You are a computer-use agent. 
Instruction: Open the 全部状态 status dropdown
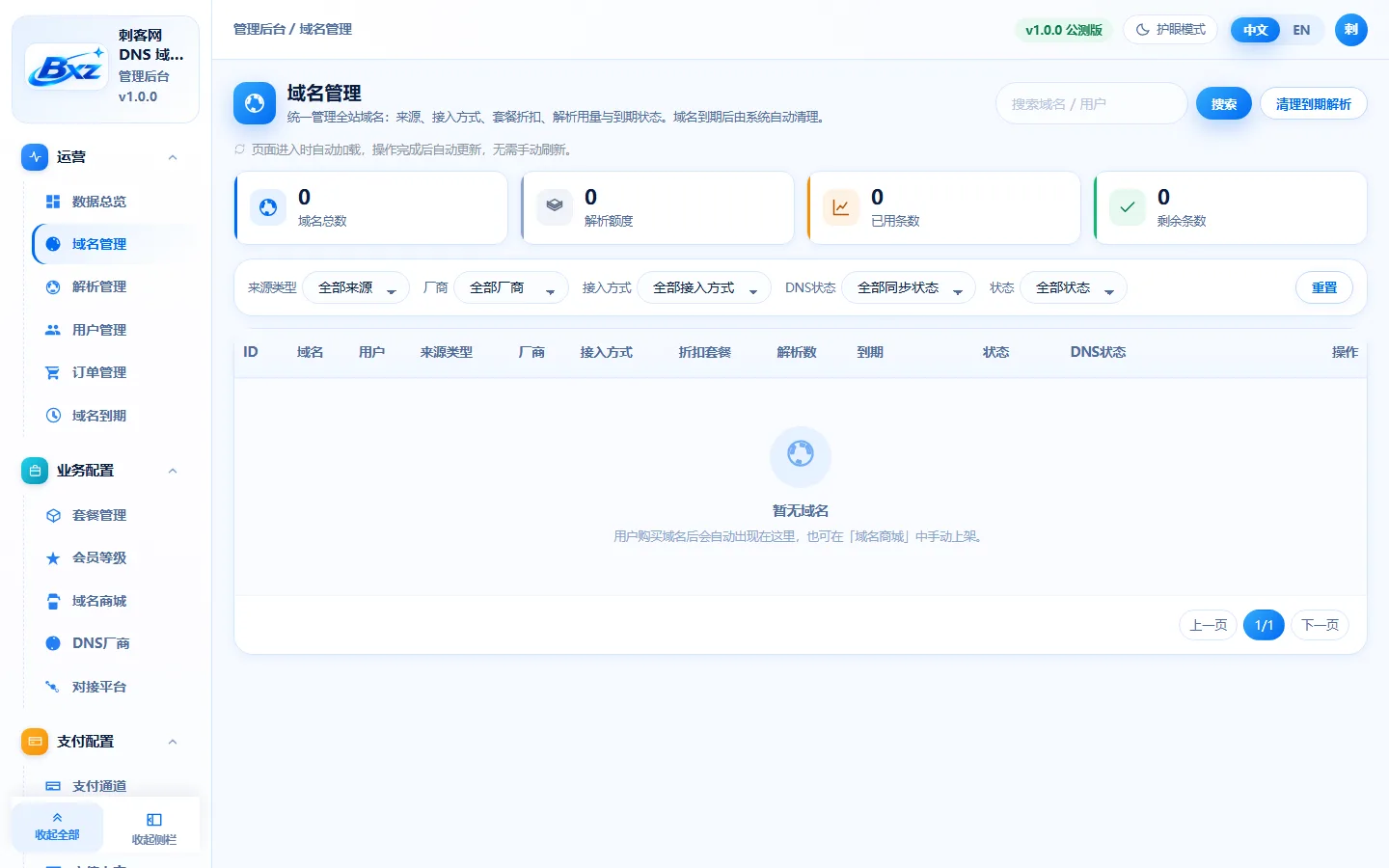coord(1074,287)
